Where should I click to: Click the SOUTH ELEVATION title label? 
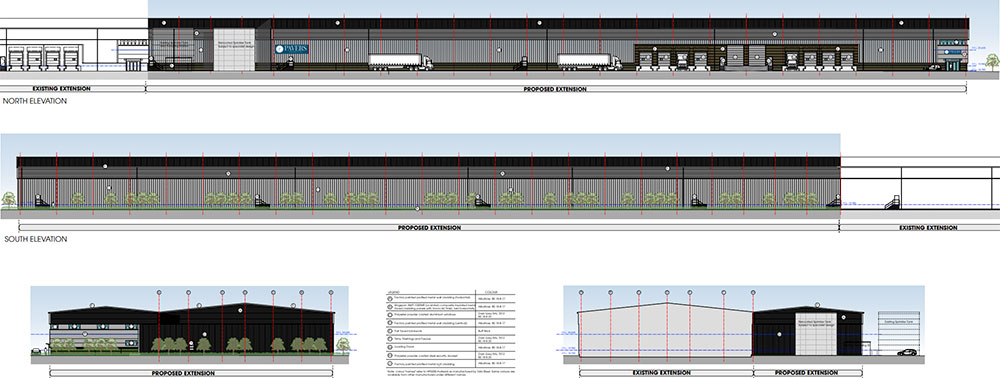[35, 240]
